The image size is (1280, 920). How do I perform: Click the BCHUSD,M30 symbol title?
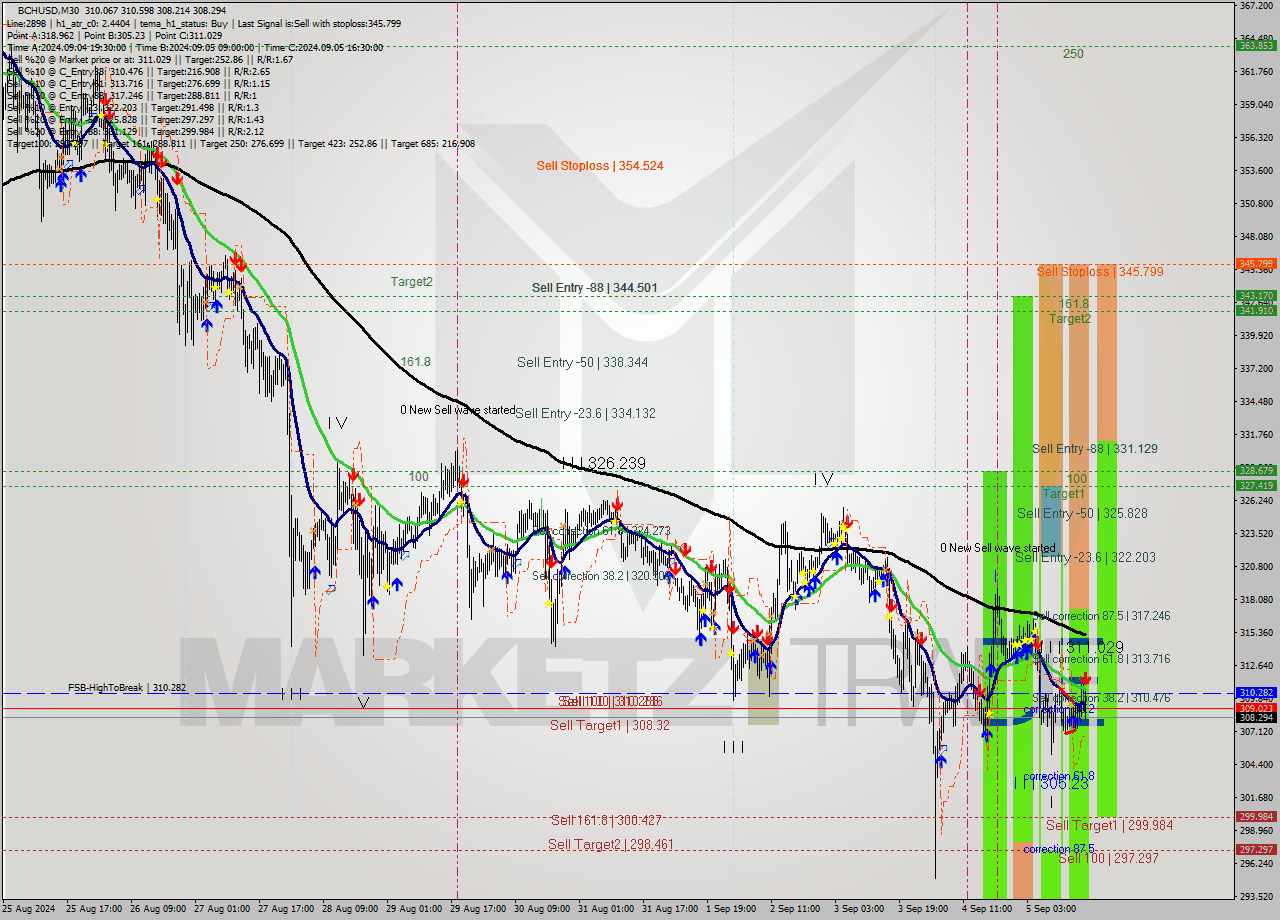pyautogui.click(x=48, y=10)
